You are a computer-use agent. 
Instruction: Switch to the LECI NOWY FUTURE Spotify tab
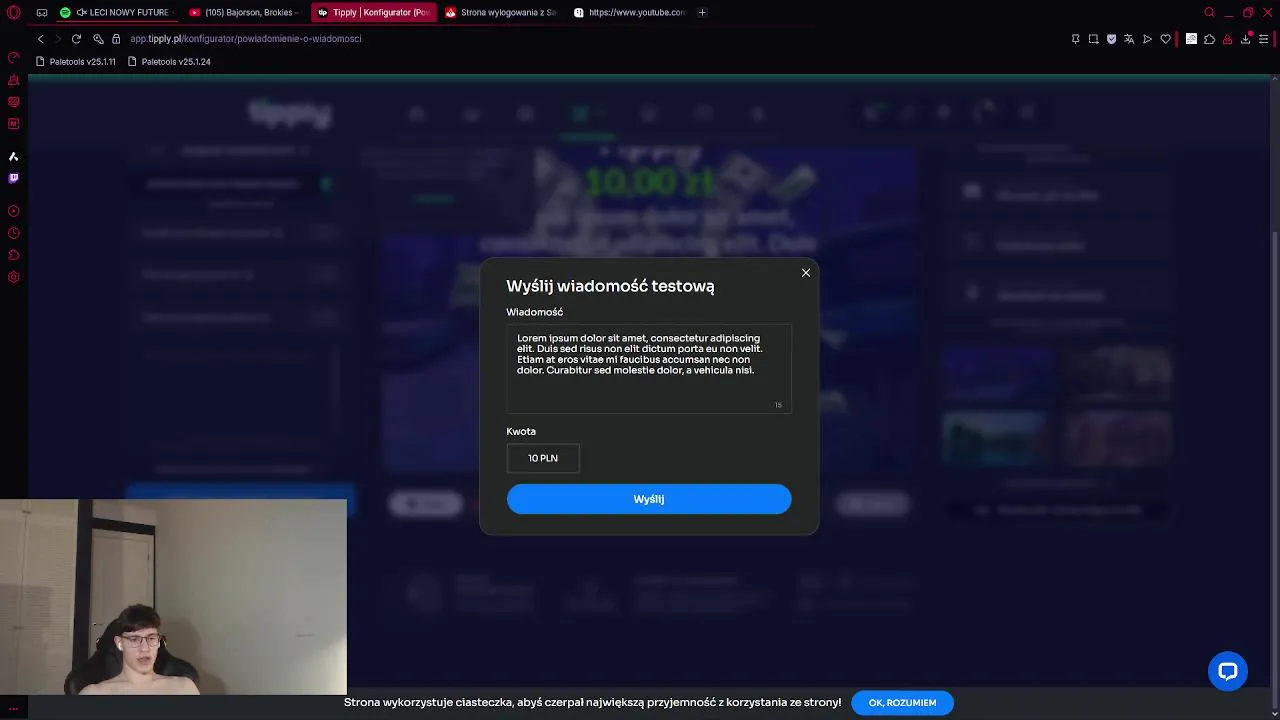115,13
